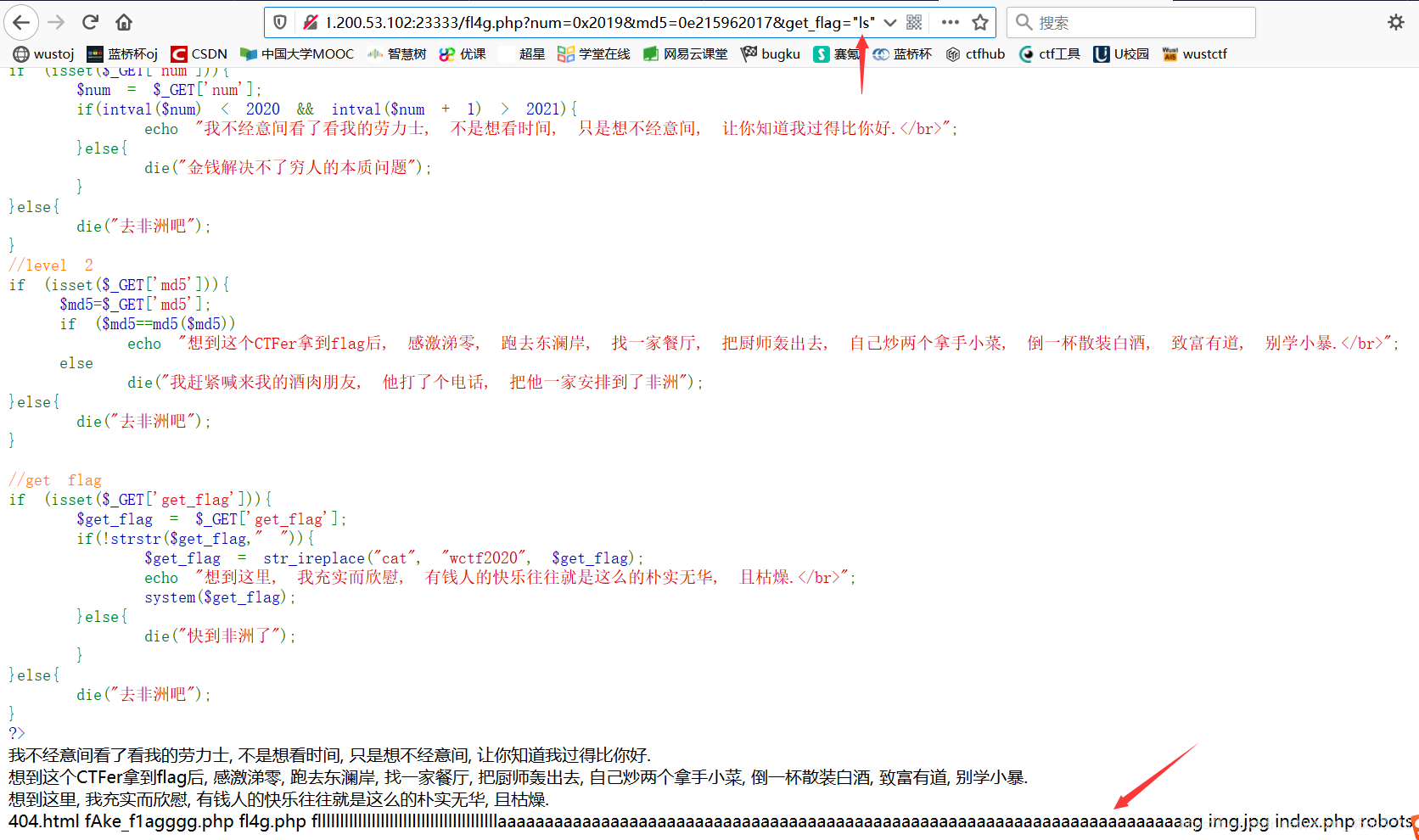
Task: Go back to the previous page
Action: click(21, 22)
